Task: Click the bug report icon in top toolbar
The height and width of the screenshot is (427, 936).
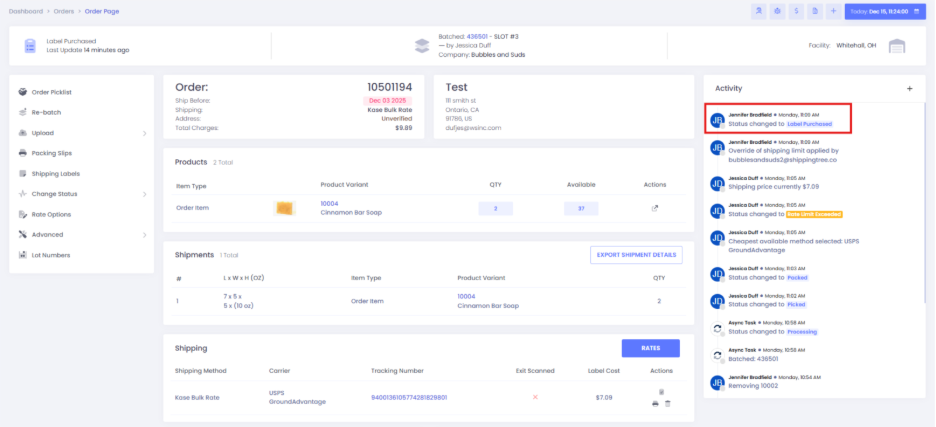Action: click(x=778, y=11)
